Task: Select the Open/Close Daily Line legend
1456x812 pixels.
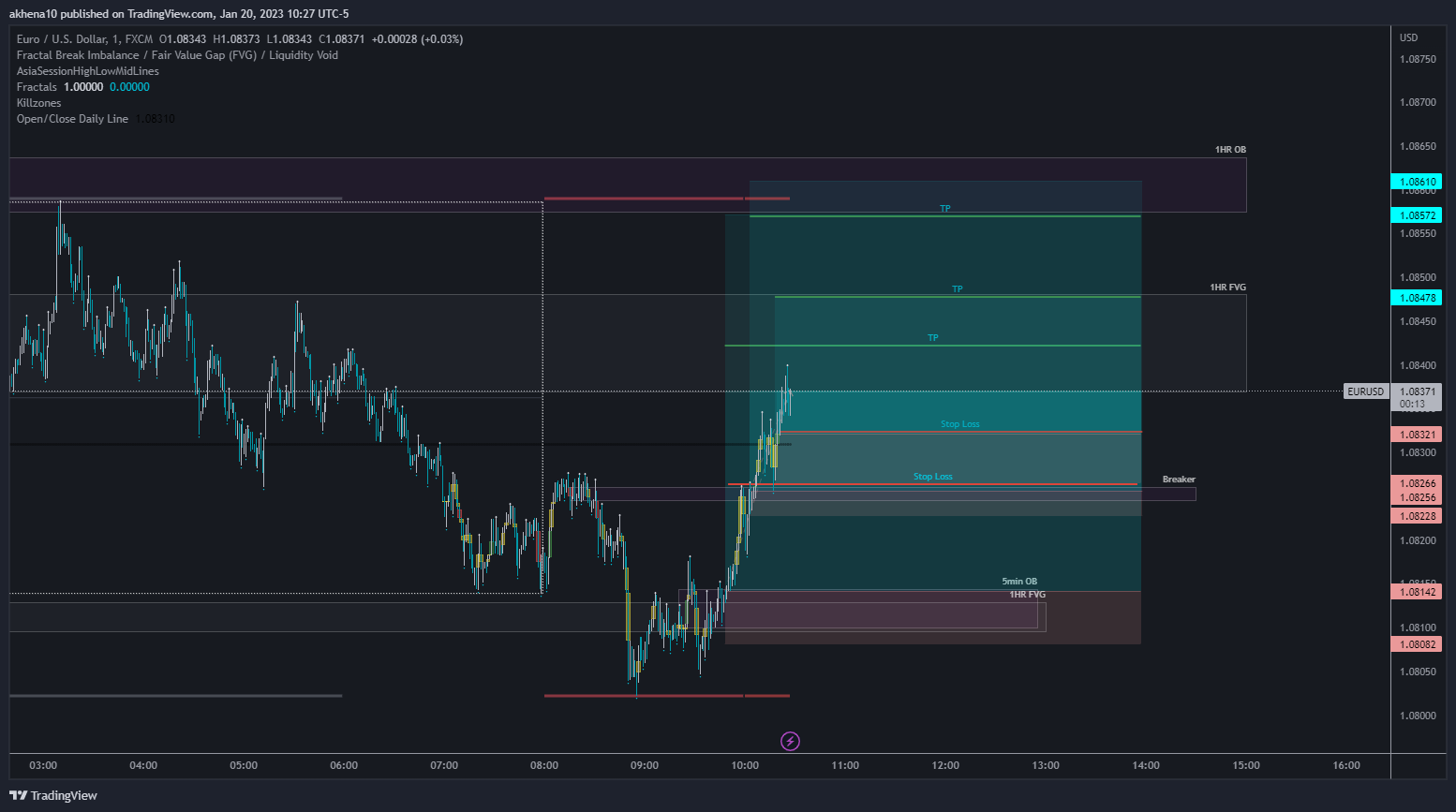Action: click(72, 119)
